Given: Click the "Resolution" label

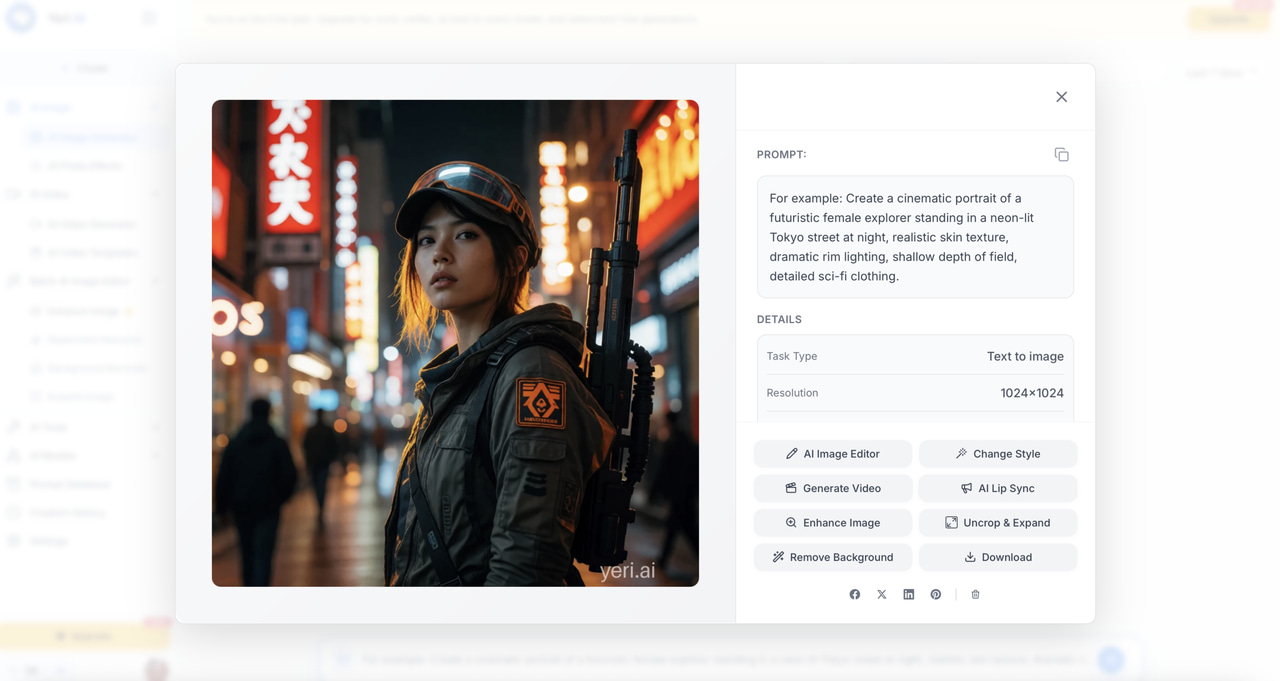Looking at the screenshot, I should (x=792, y=393).
